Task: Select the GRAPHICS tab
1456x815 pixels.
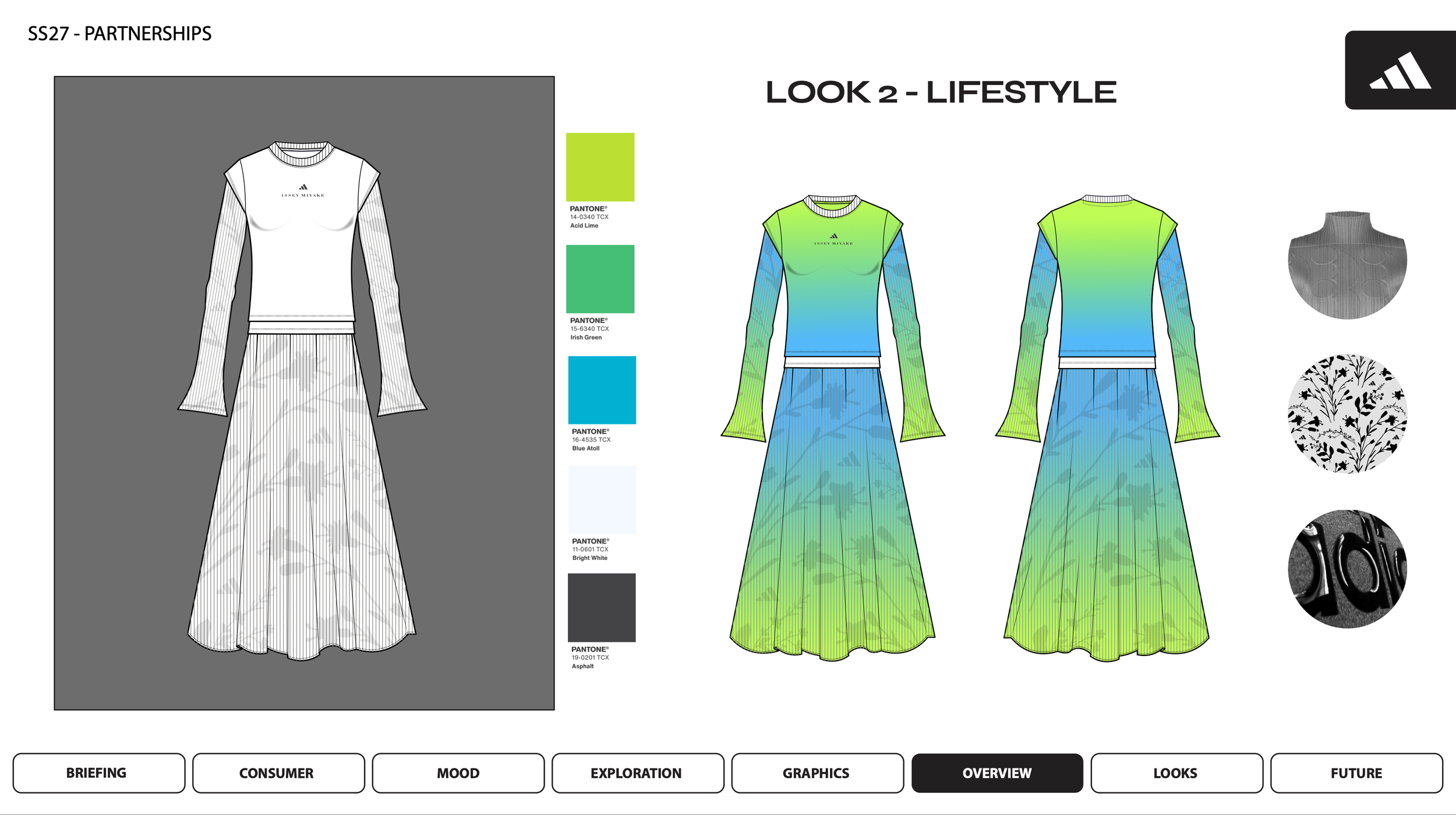Action: click(x=817, y=773)
